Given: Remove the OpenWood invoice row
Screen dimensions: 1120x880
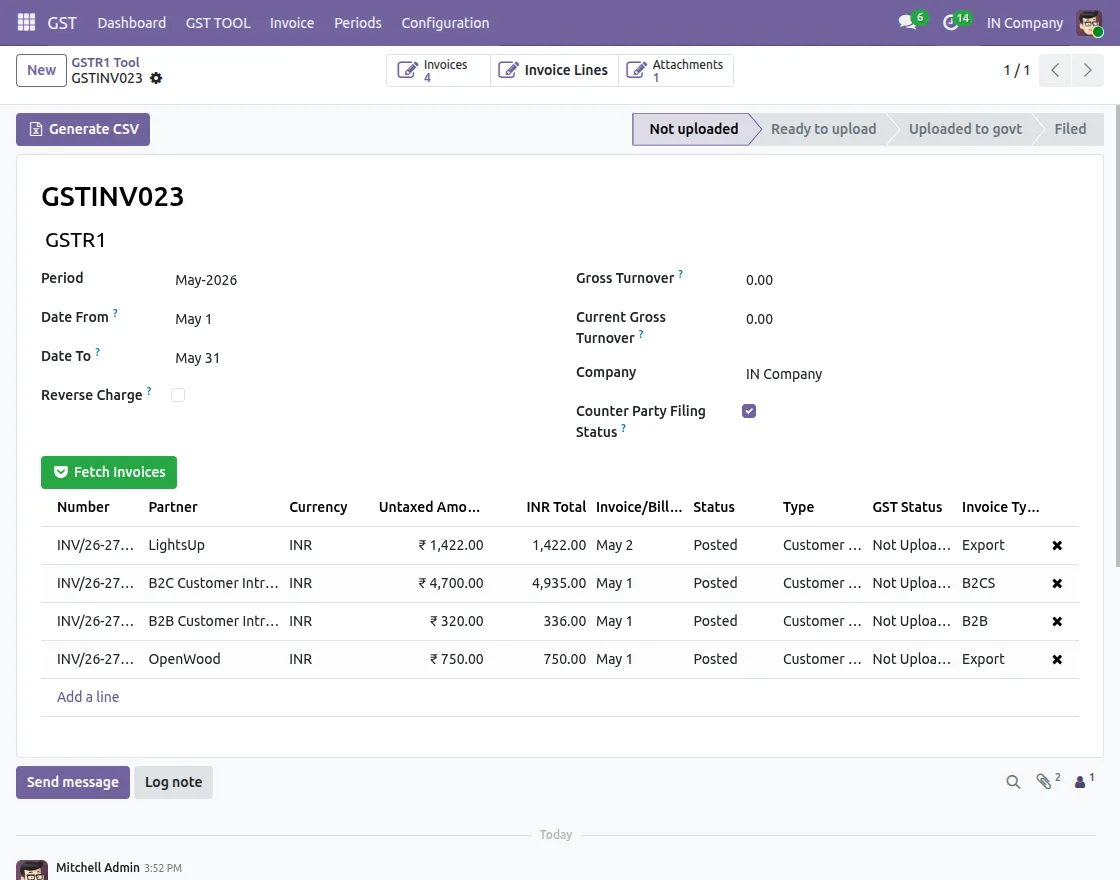Looking at the screenshot, I should click(1057, 659).
